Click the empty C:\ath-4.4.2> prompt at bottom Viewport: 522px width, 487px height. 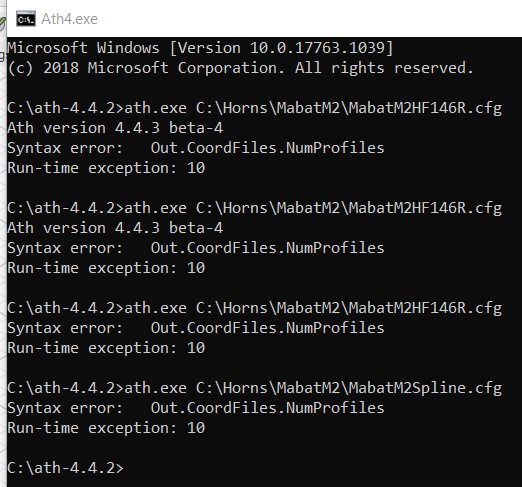[x=65, y=468]
